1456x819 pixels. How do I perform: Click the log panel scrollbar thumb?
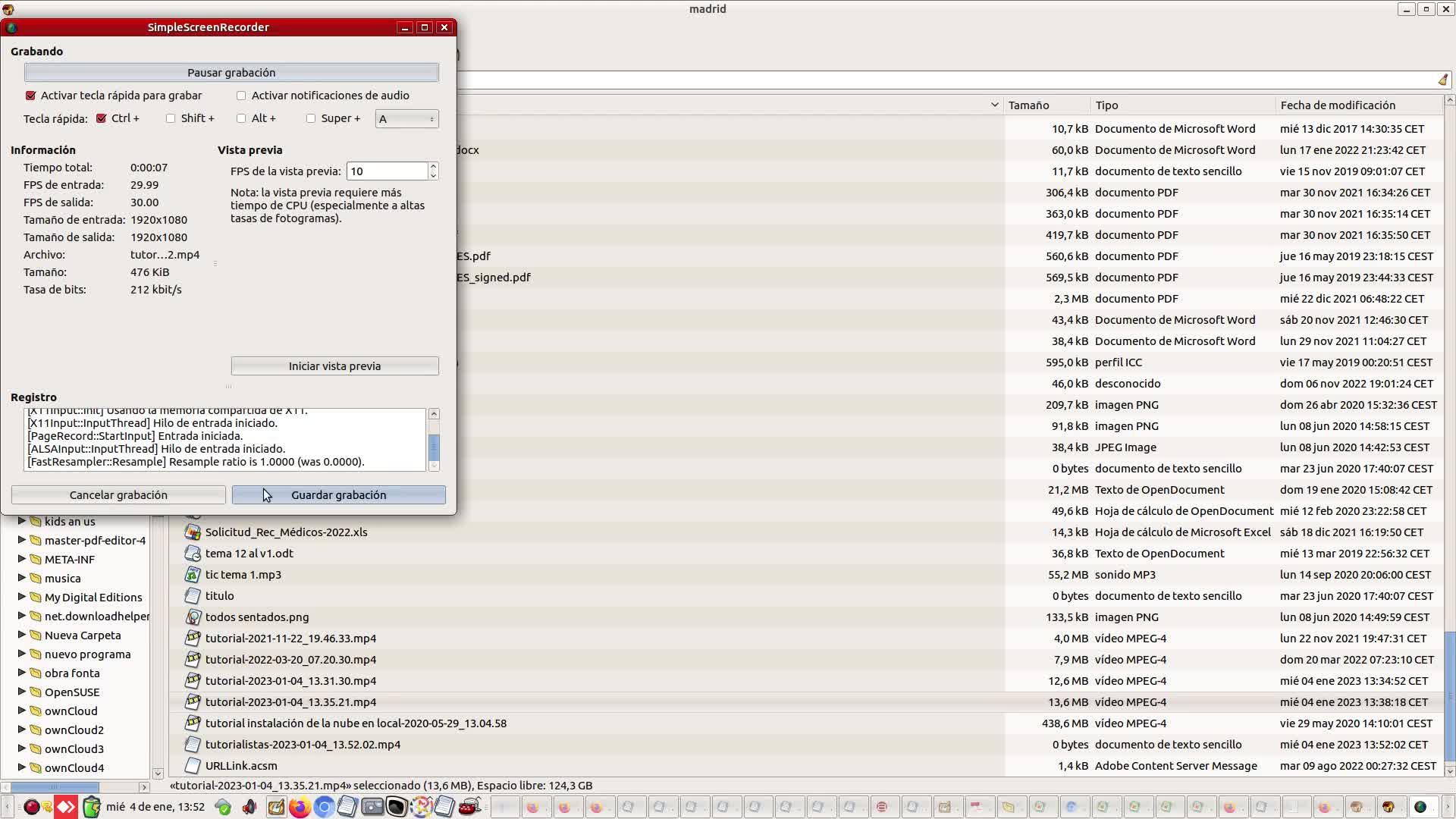(434, 447)
